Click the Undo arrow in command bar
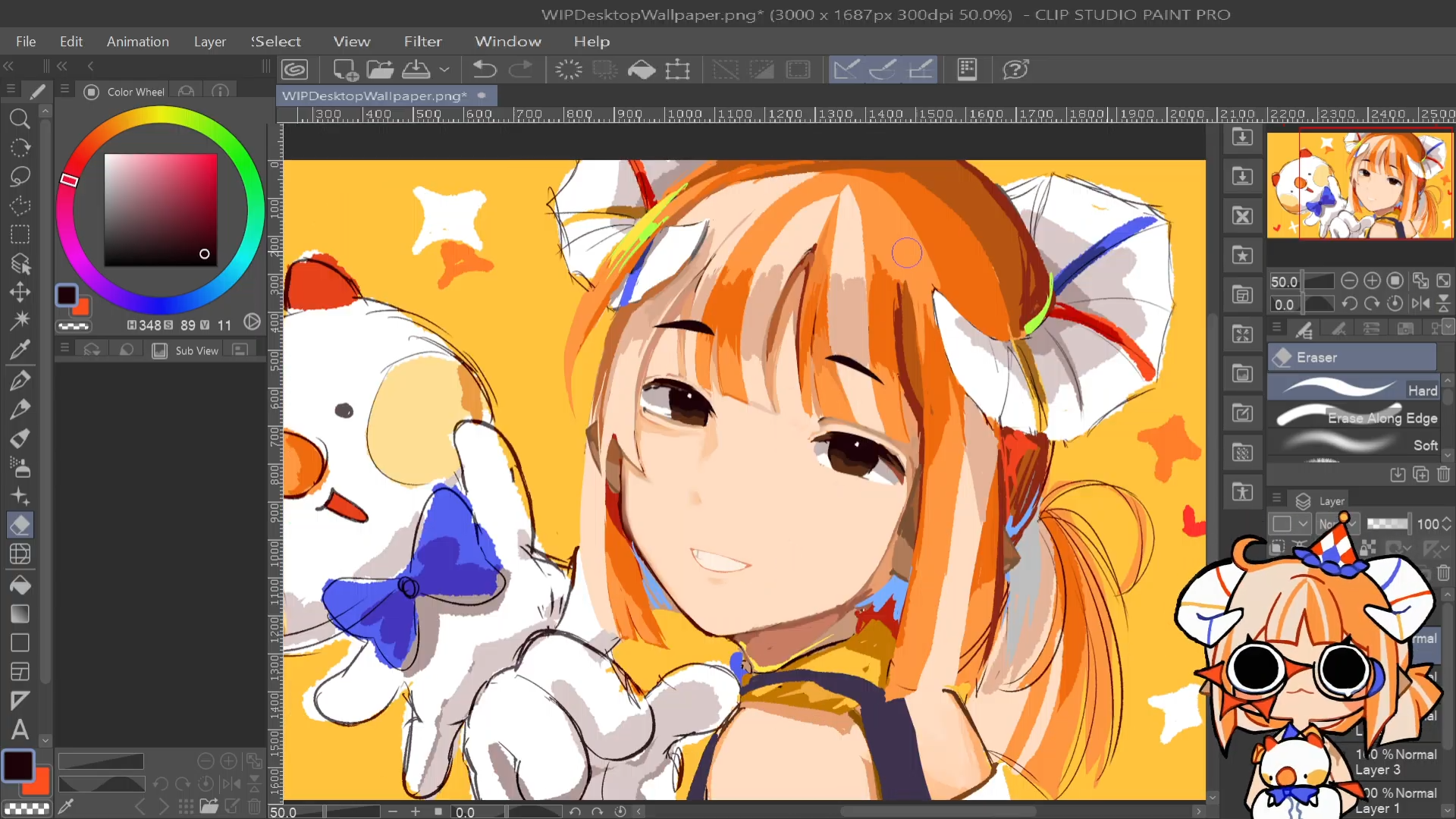 (x=484, y=70)
